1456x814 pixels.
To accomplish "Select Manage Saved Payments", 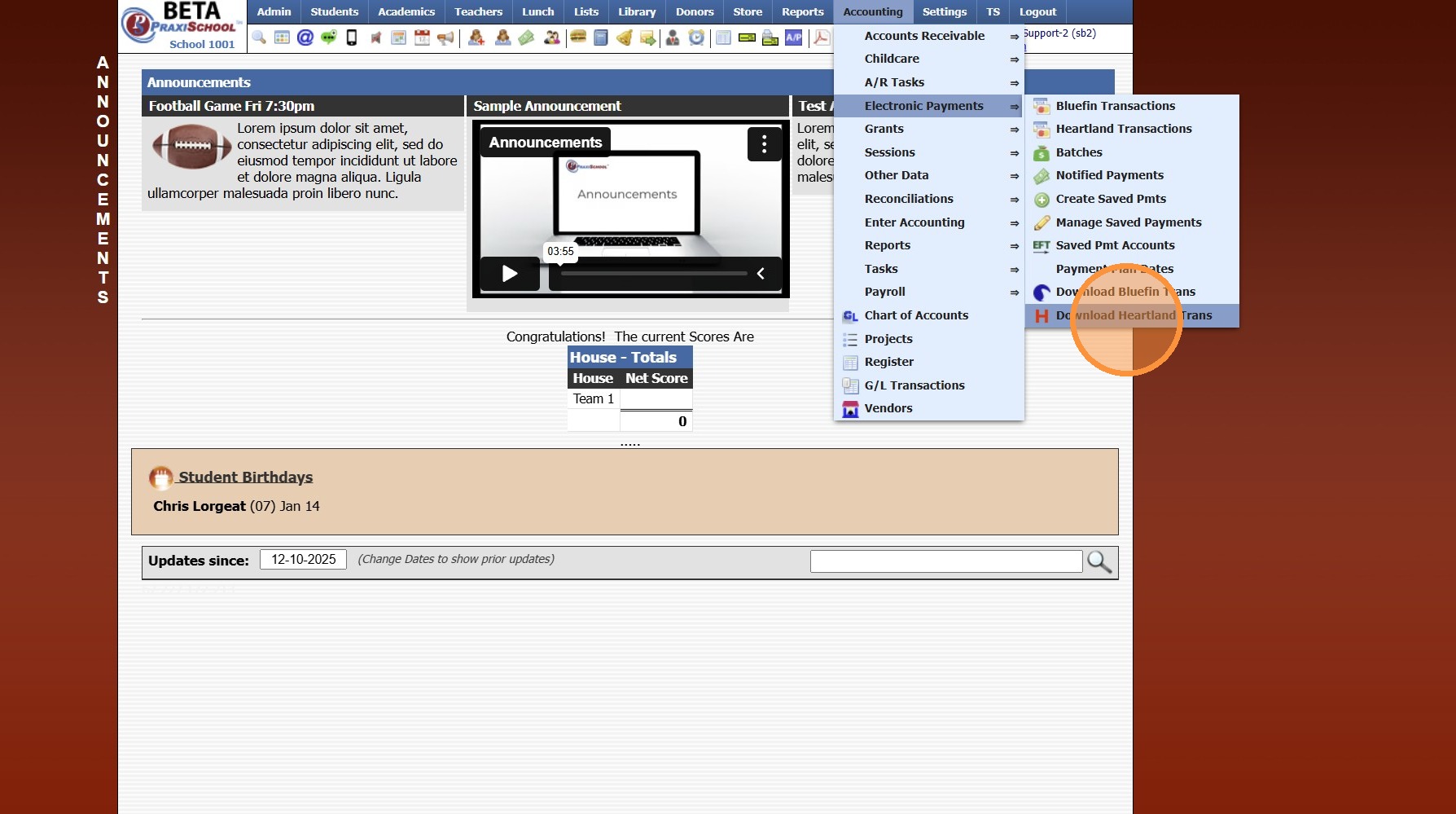I will click(x=1132, y=222).
